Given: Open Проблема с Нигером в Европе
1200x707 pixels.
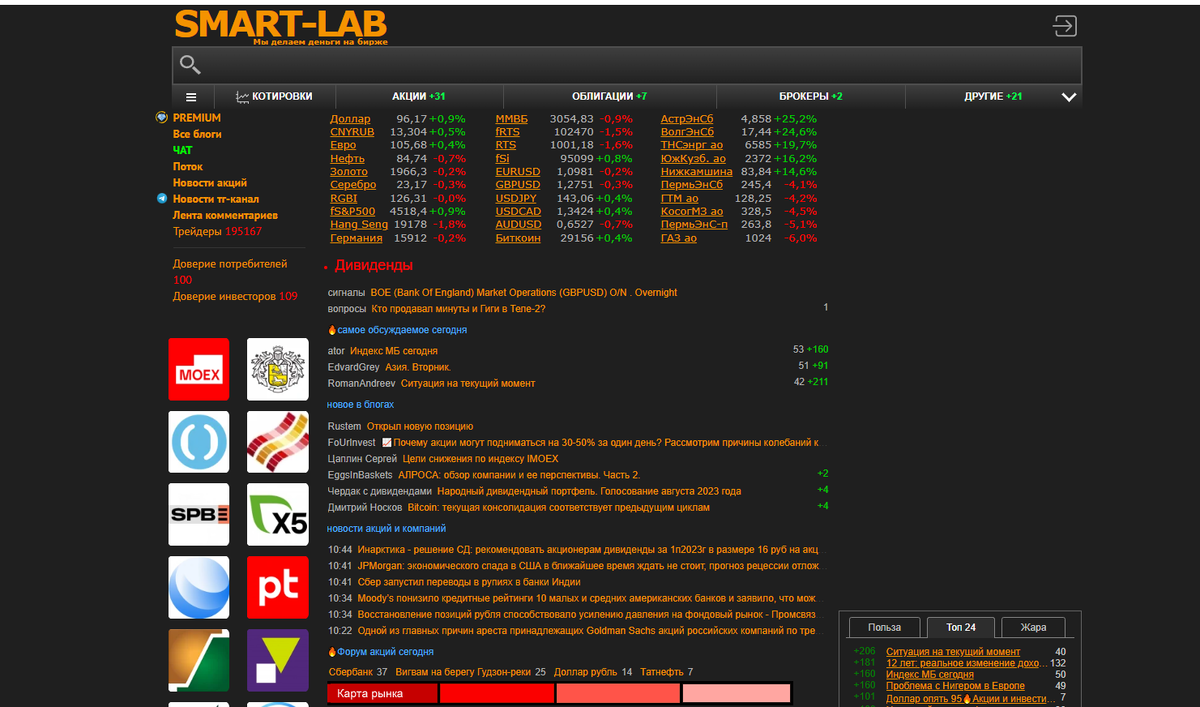Looking at the screenshot, I should 955,686.
